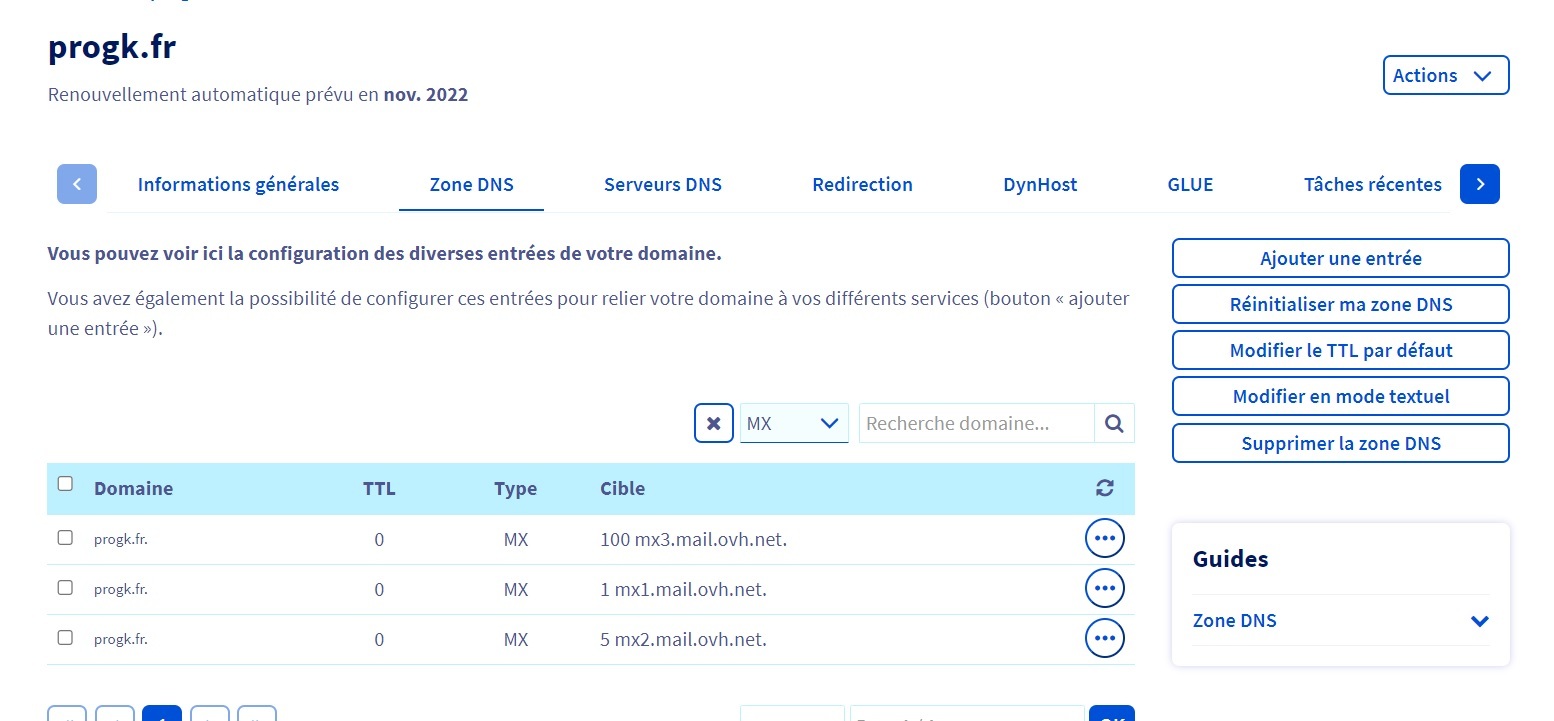The width and height of the screenshot is (1554, 721).
Task: Click Modifier en mode textuel button
Action: tap(1340, 396)
